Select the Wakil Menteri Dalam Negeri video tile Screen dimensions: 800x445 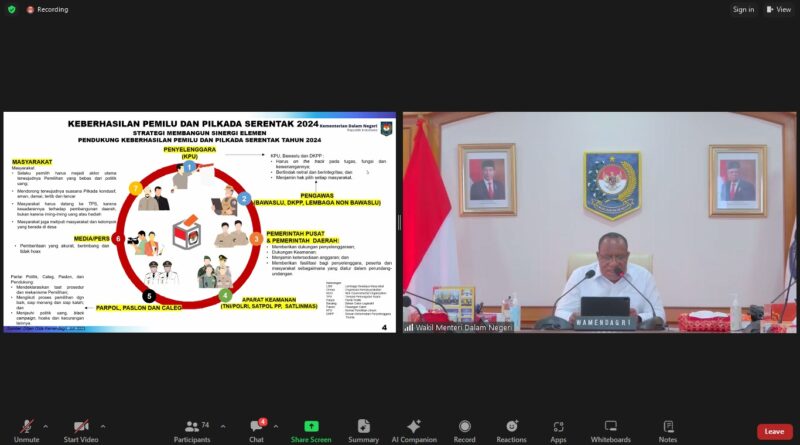pos(599,222)
